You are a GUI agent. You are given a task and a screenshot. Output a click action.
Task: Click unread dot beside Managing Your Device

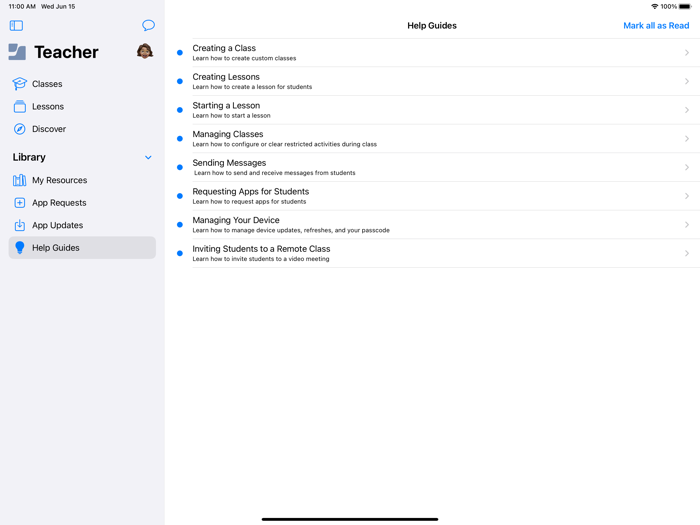pos(179,225)
